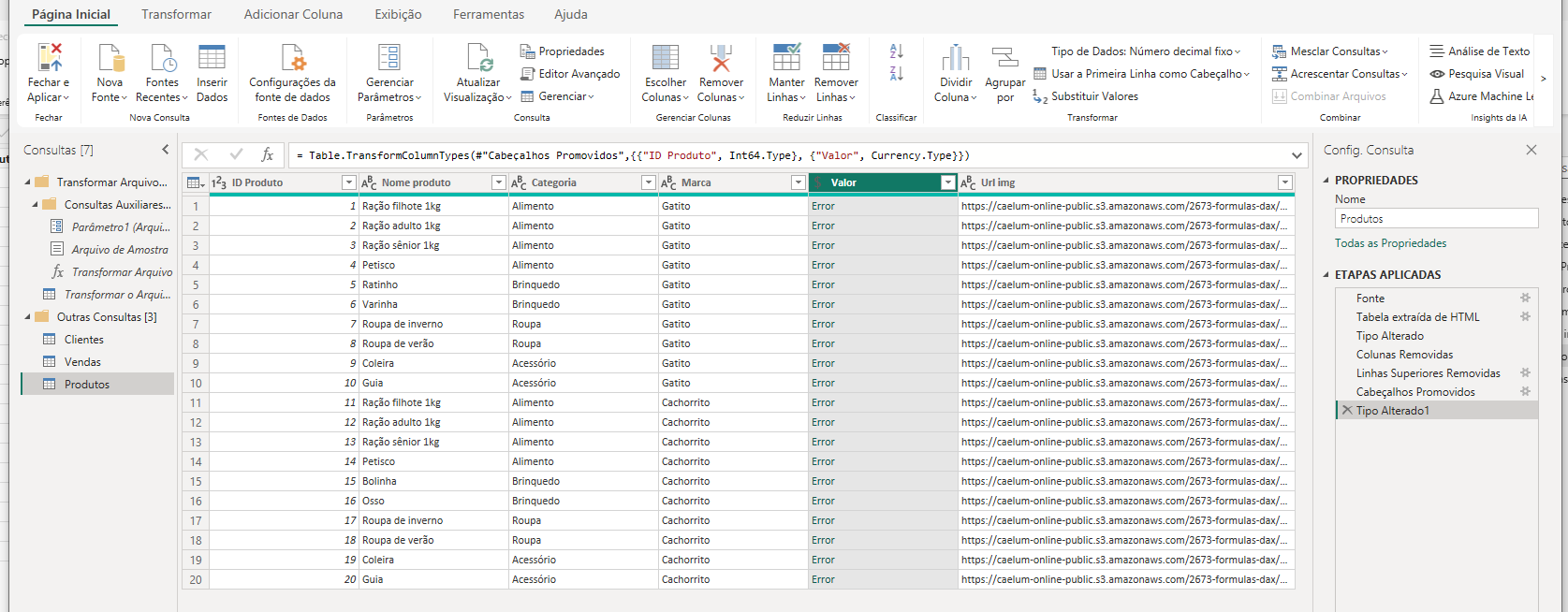Click the fx formula icon in the formula bar

click(x=267, y=154)
